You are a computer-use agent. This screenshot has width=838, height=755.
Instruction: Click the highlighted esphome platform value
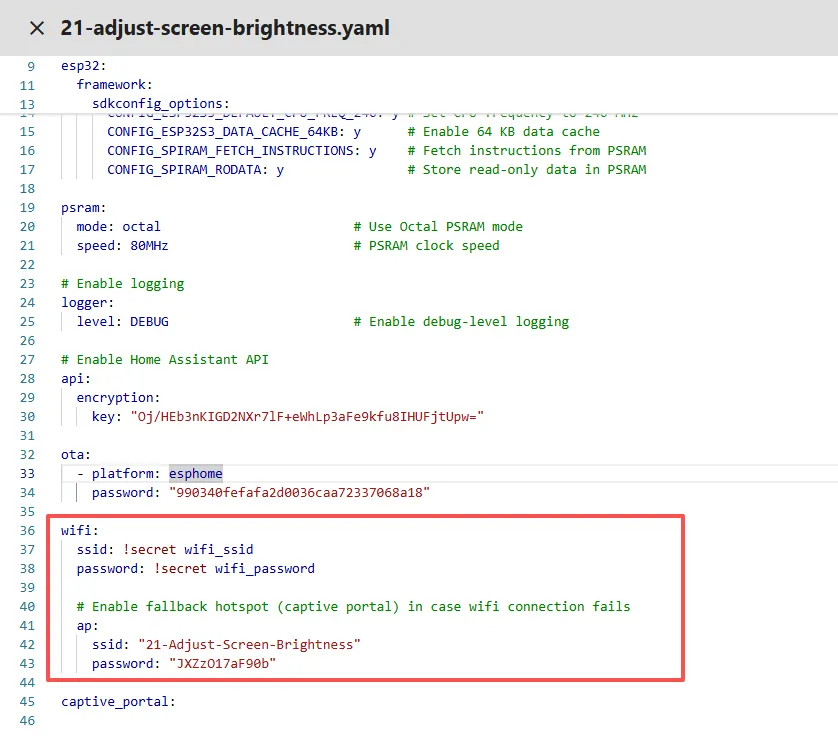click(196, 473)
